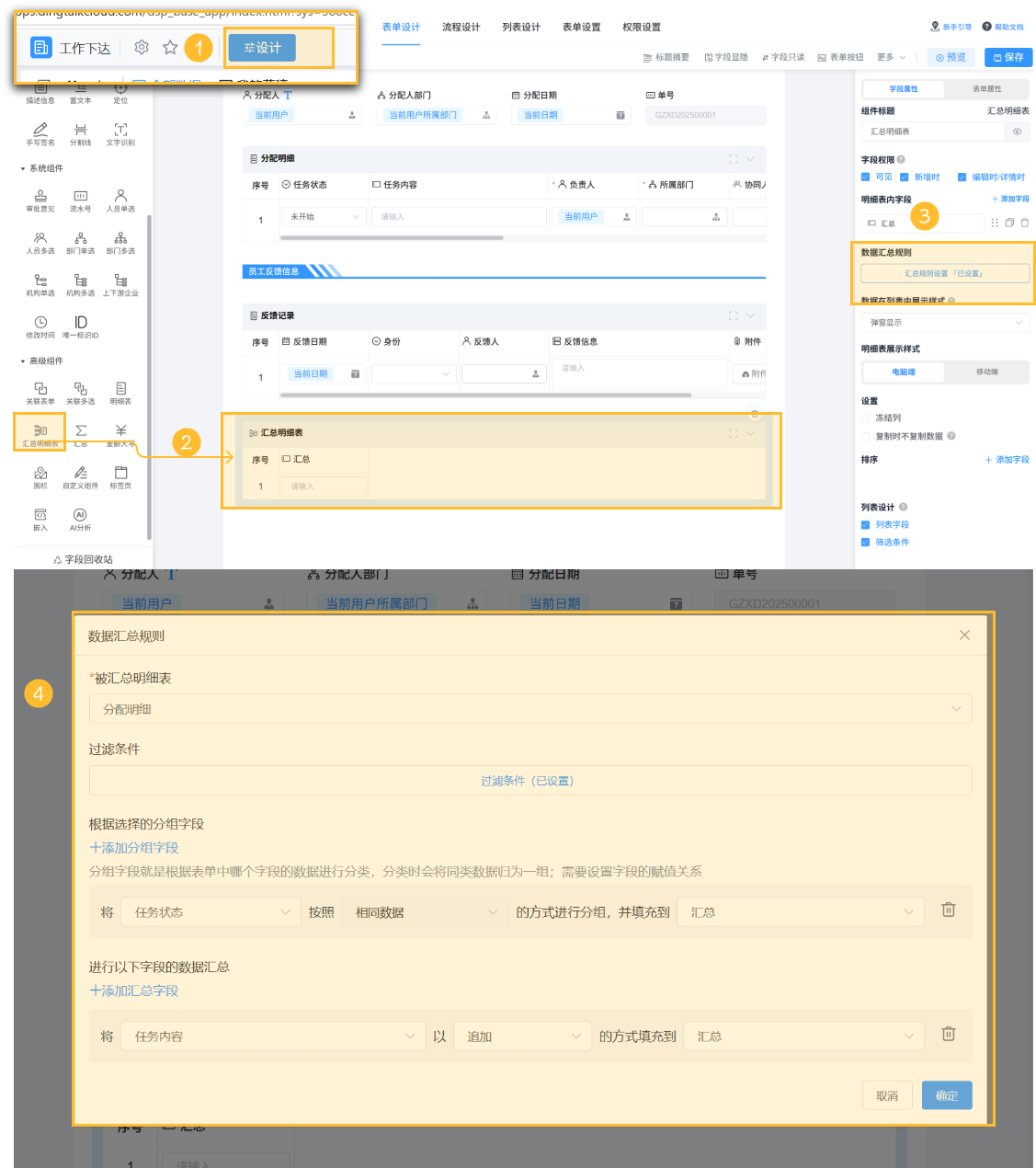Favorite the app with the star icon
This screenshot has height=1168, width=1036.
coord(170,47)
